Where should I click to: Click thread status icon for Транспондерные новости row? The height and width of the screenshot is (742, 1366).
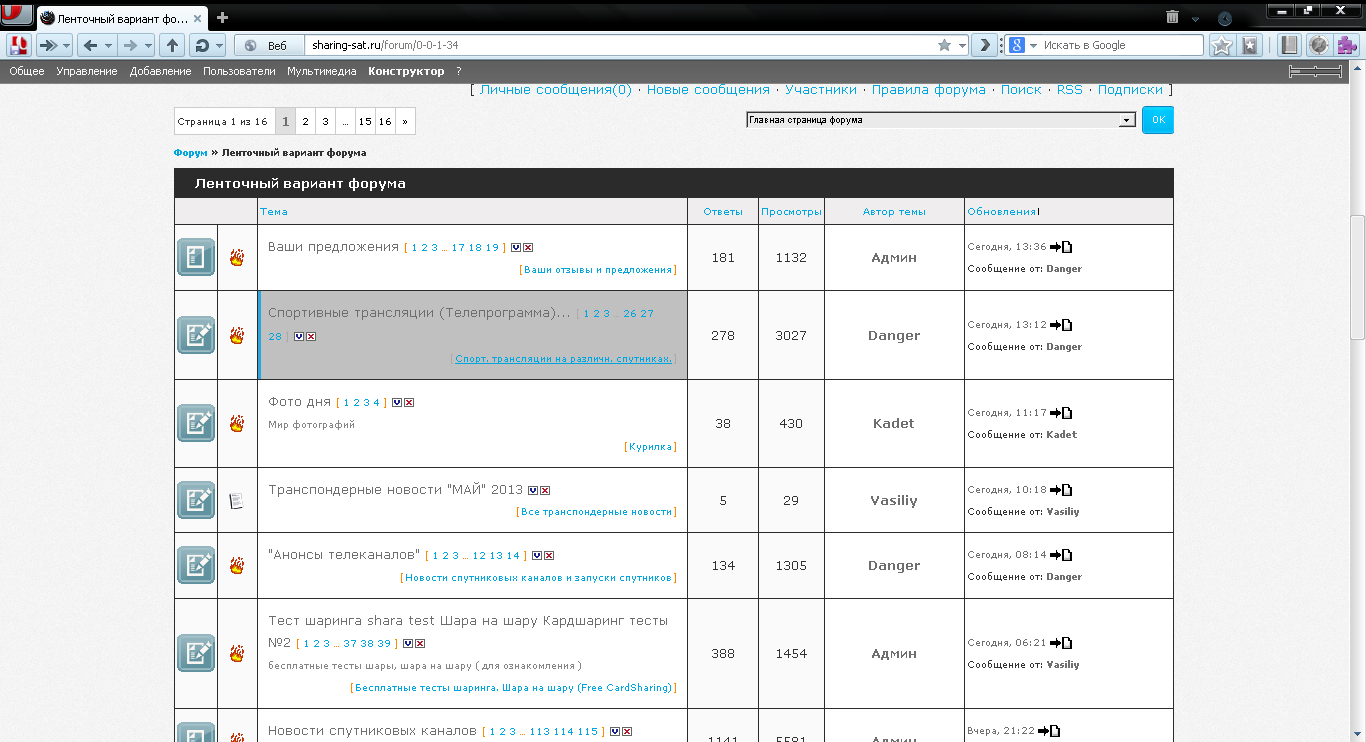[237, 500]
